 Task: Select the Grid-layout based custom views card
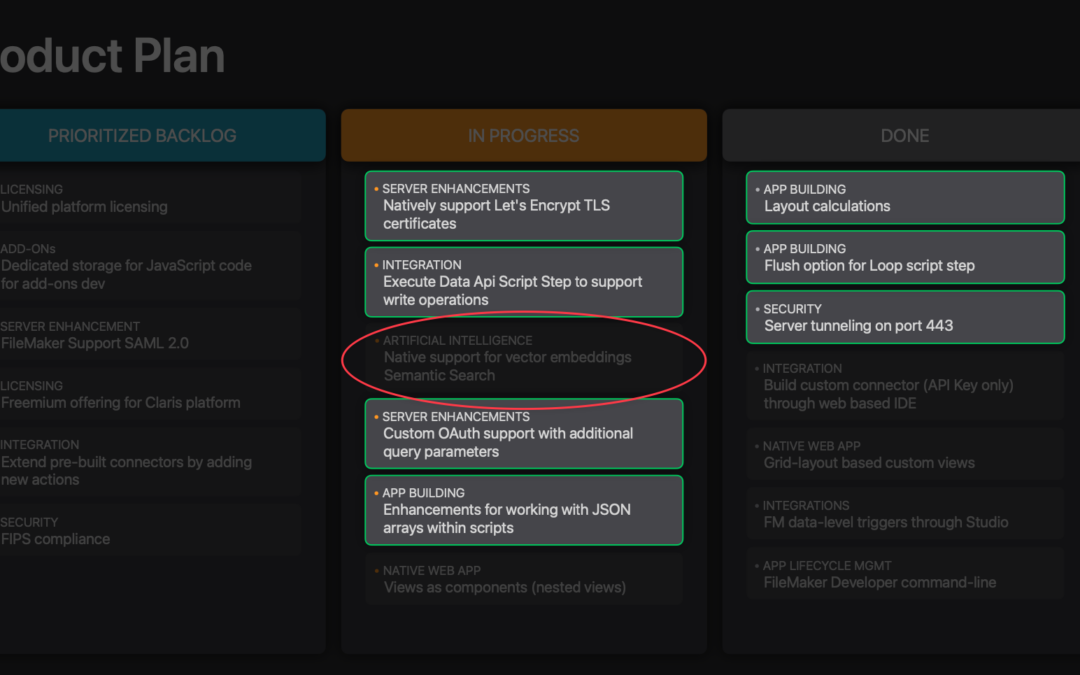pos(905,455)
